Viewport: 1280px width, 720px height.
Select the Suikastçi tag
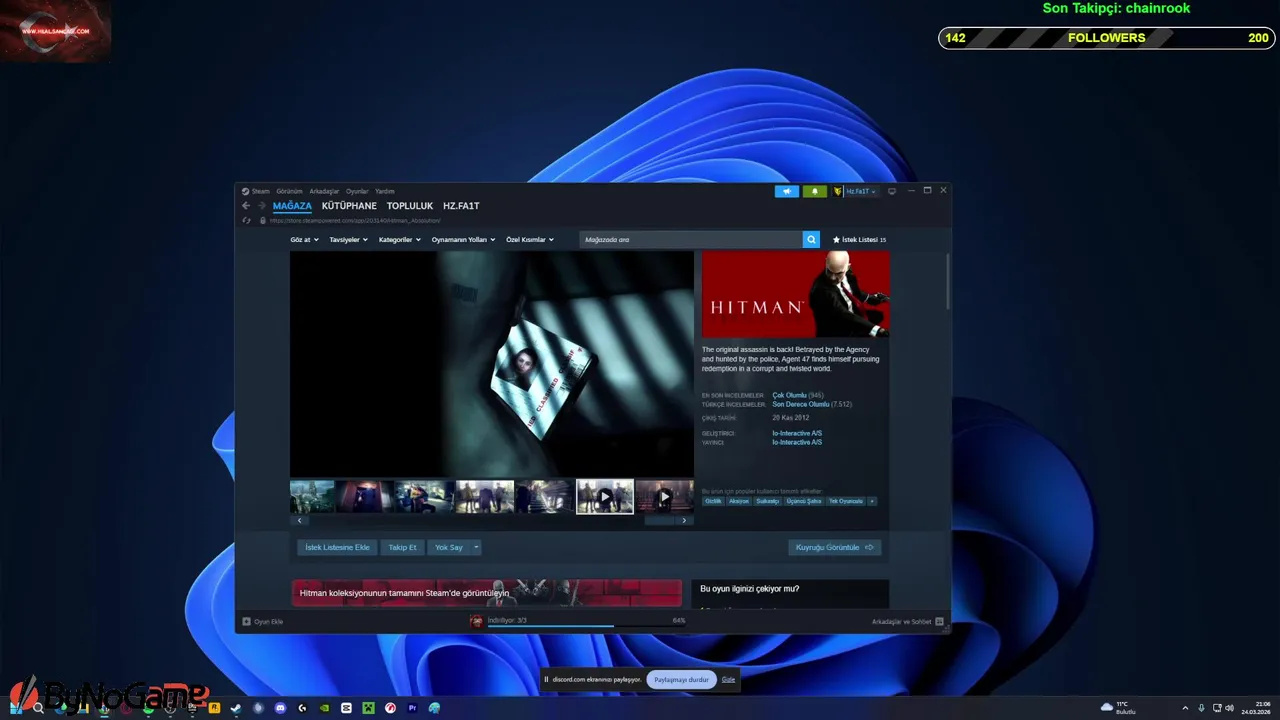coord(767,501)
